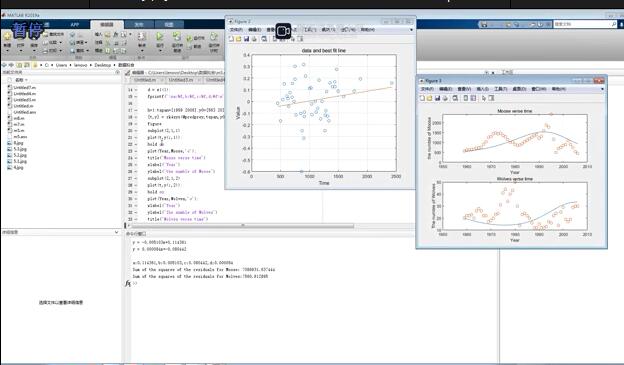The height and width of the screenshot is (365, 624).
Task: Expand the Figure 3 menu bar overflow arrow
Action: point(602,89)
